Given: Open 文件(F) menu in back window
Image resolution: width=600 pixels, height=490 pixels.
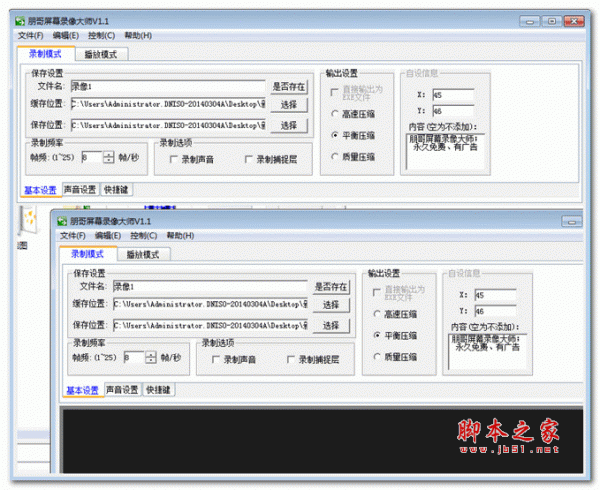Looking at the screenshot, I should click(31, 36).
